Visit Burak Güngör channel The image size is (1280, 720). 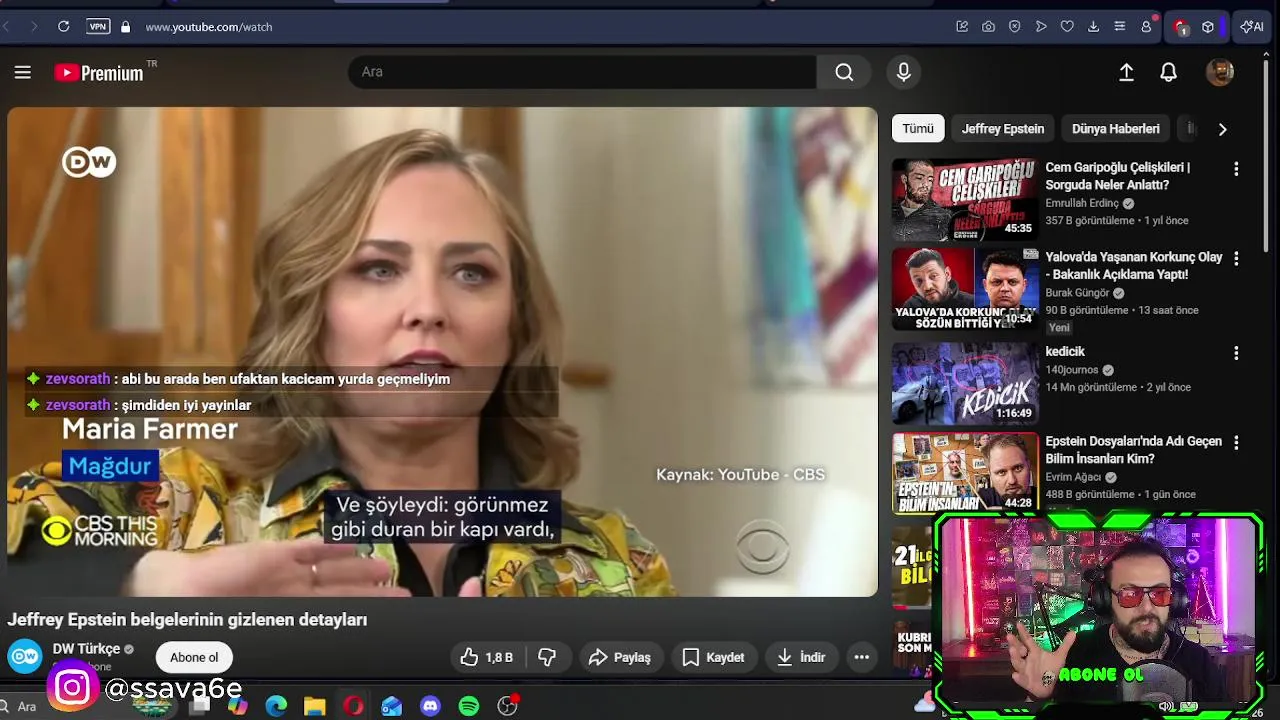pos(1077,293)
